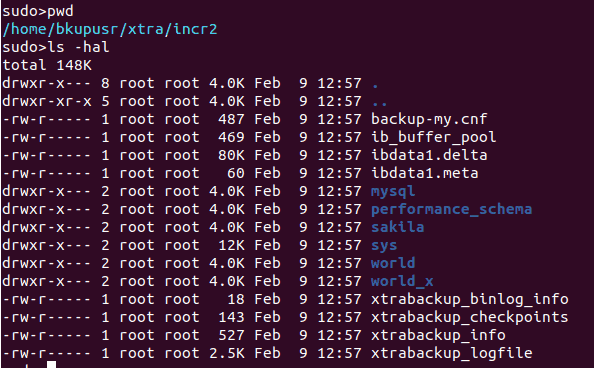Click the xtrabackup_binlog_info file name
Image resolution: width=594 pixels, height=368 pixels.
coord(470,299)
